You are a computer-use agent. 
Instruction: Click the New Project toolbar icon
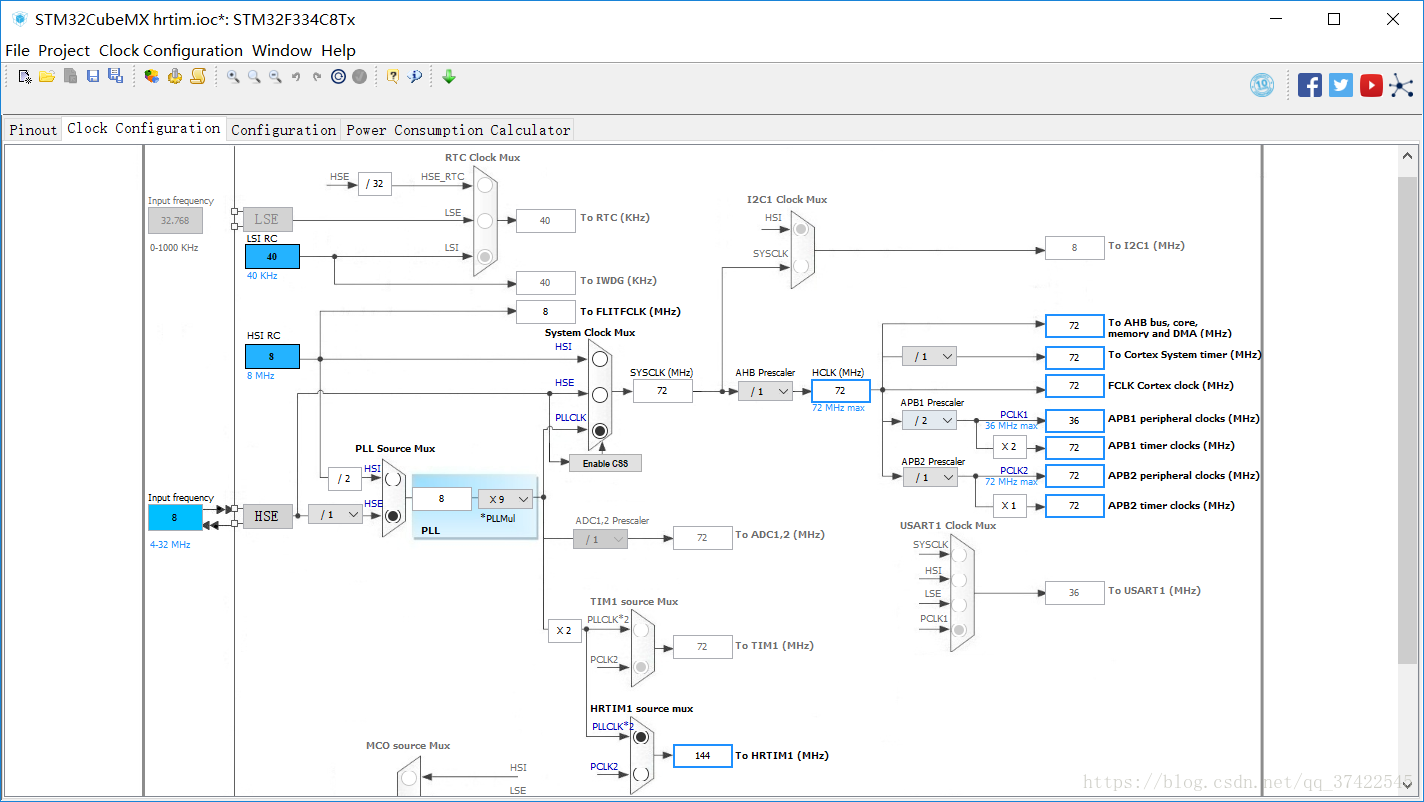pos(25,76)
